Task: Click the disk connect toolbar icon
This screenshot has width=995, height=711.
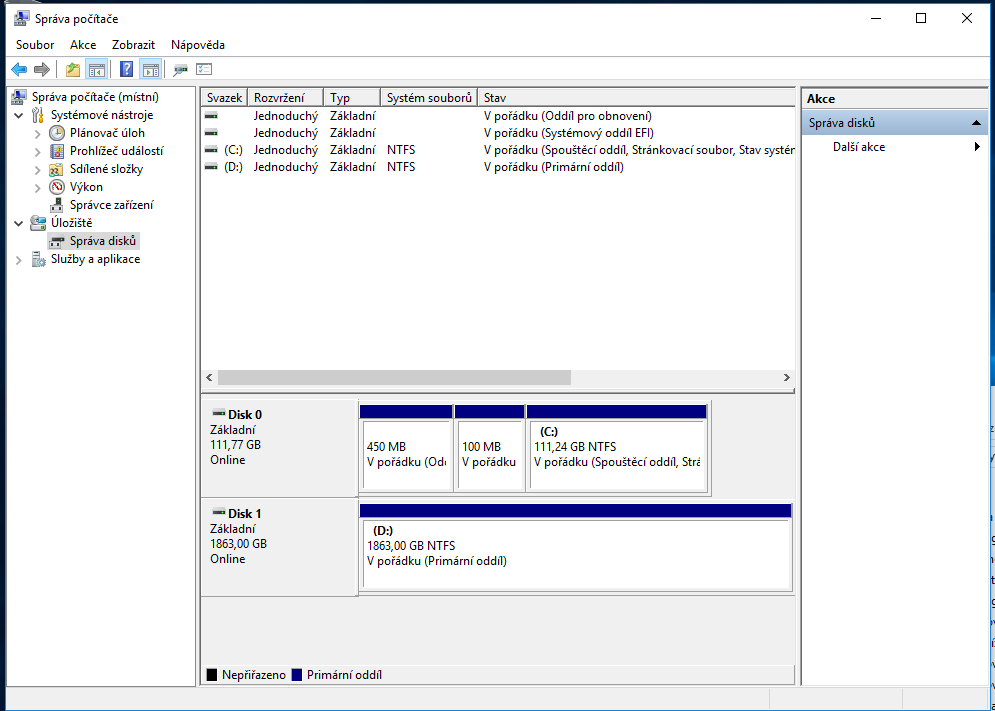Action: click(180, 69)
